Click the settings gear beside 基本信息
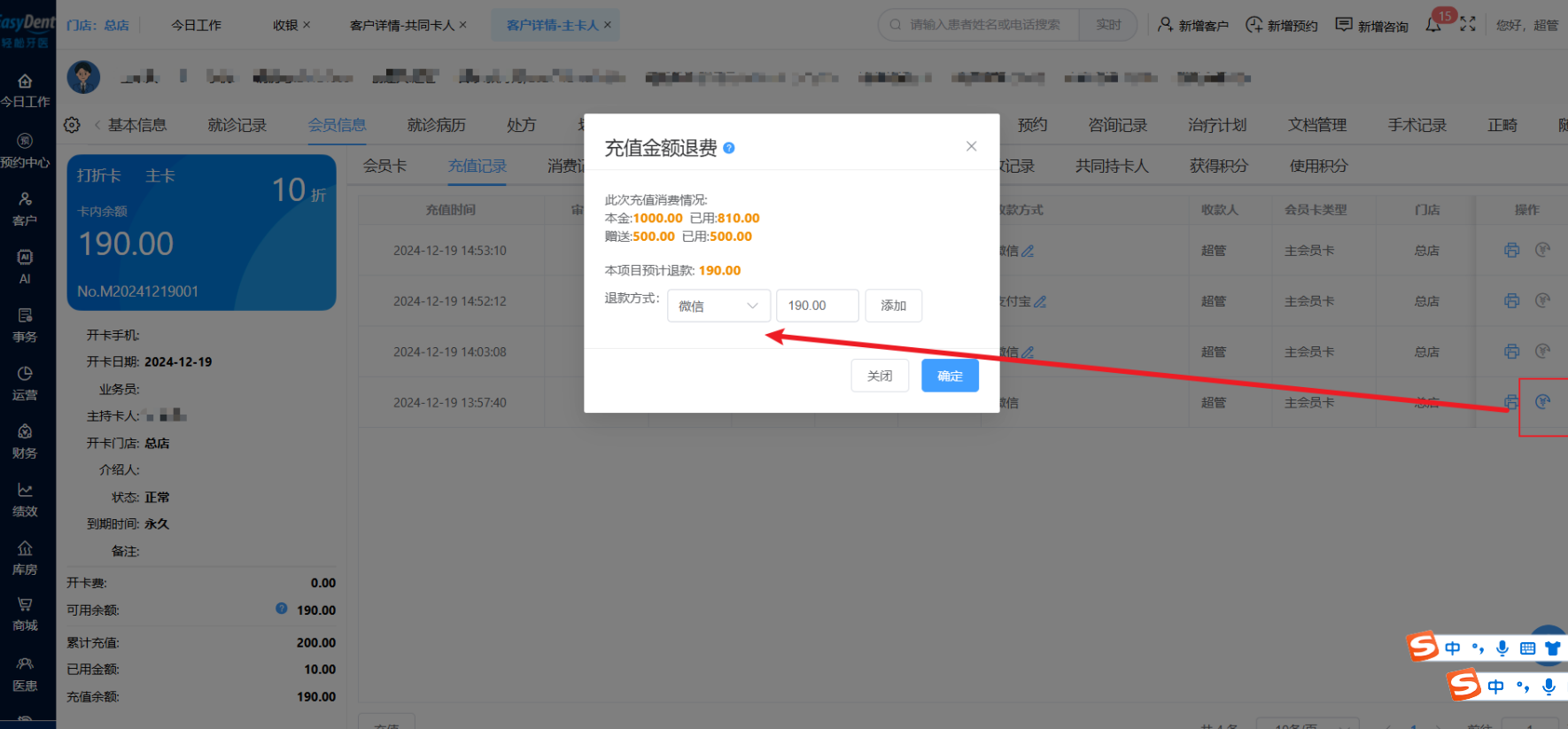Screen dimensions: 1568x729 (x=72, y=125)
